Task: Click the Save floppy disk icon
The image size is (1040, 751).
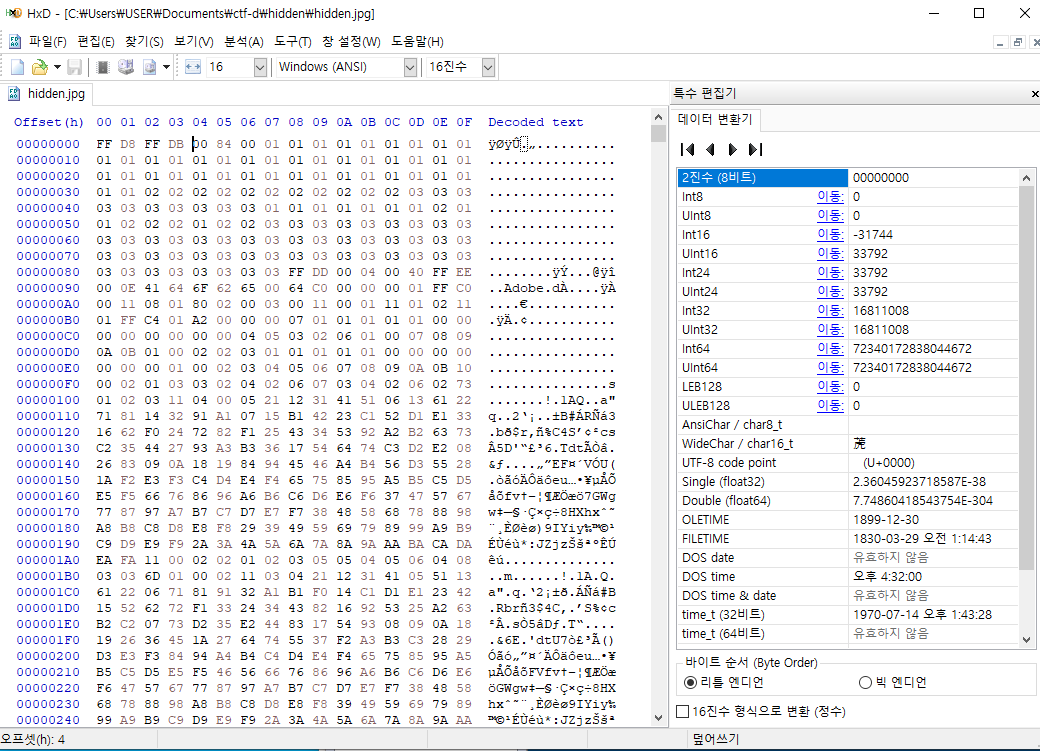Action: pyautogui.click(x=74, y=67)
